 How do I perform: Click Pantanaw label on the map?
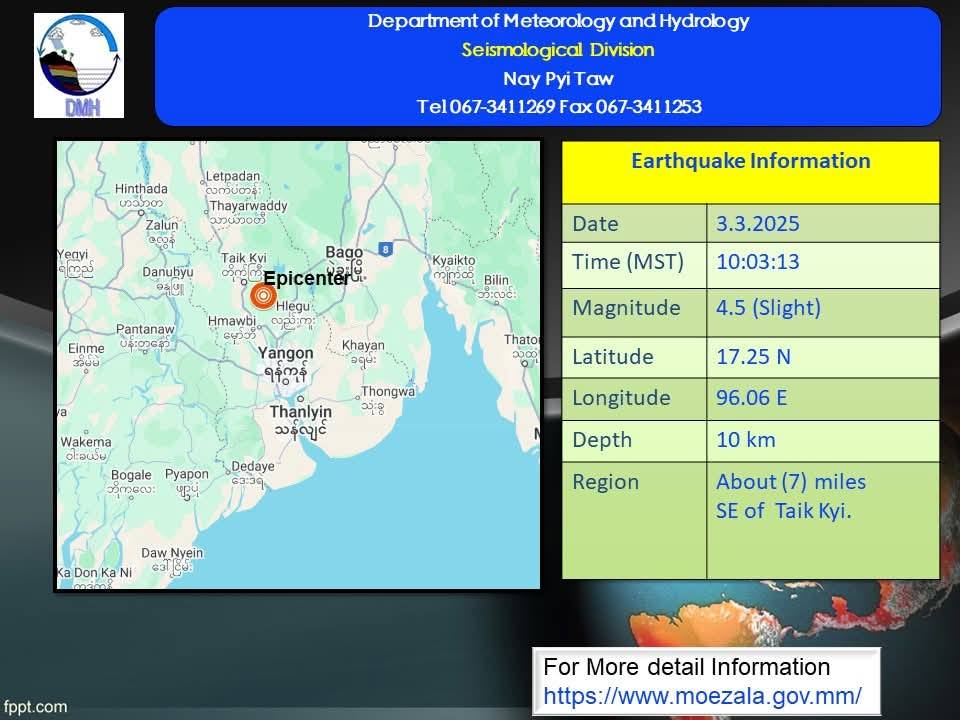[x=145, y=329]
